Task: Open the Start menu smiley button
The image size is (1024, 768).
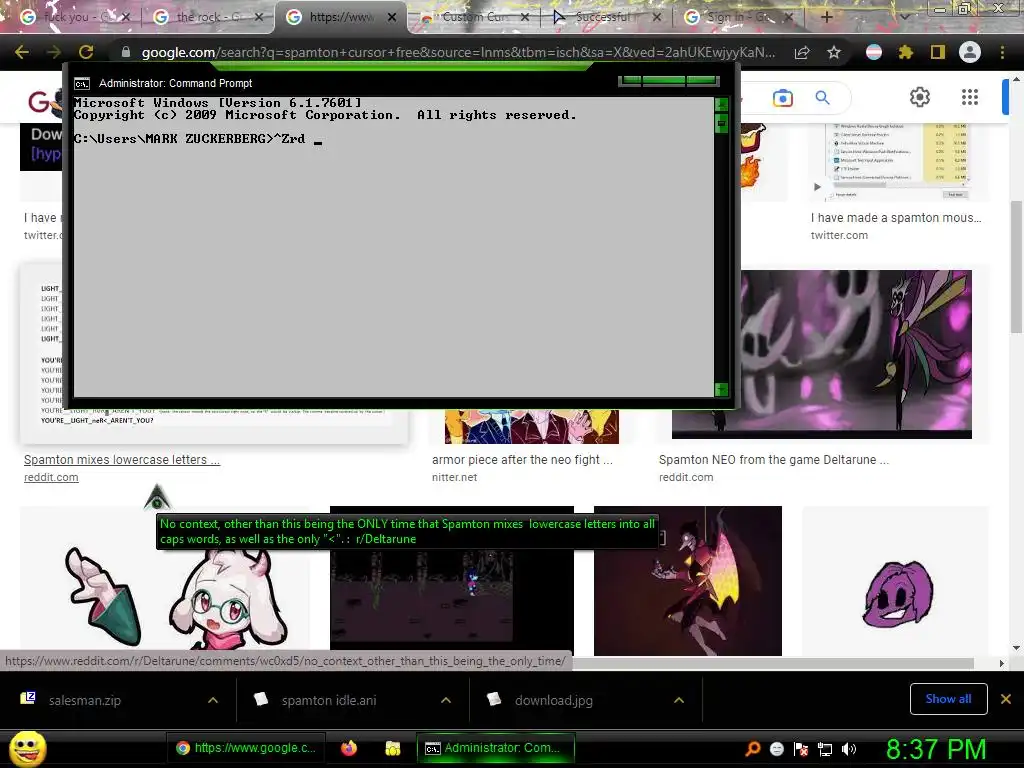Action: [x=27, y=748]
